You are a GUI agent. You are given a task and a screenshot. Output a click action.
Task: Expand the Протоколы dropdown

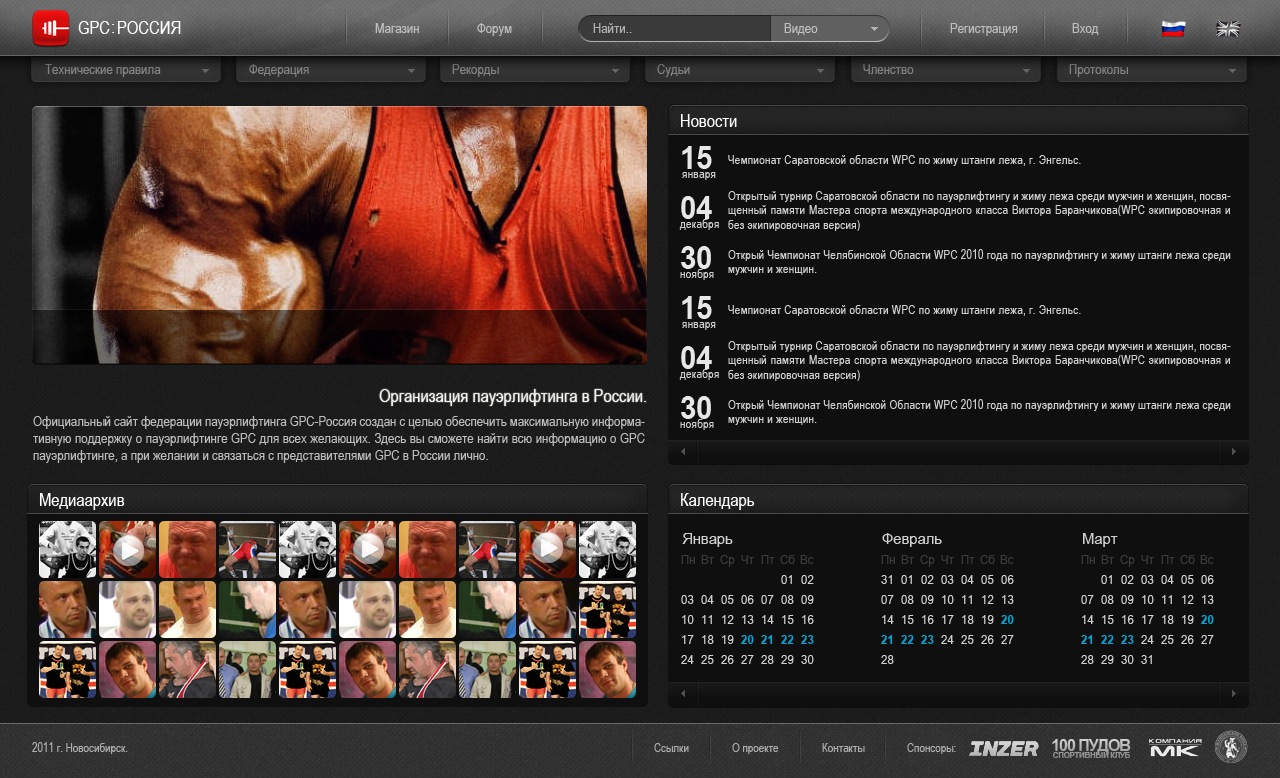pos(1152,70)
